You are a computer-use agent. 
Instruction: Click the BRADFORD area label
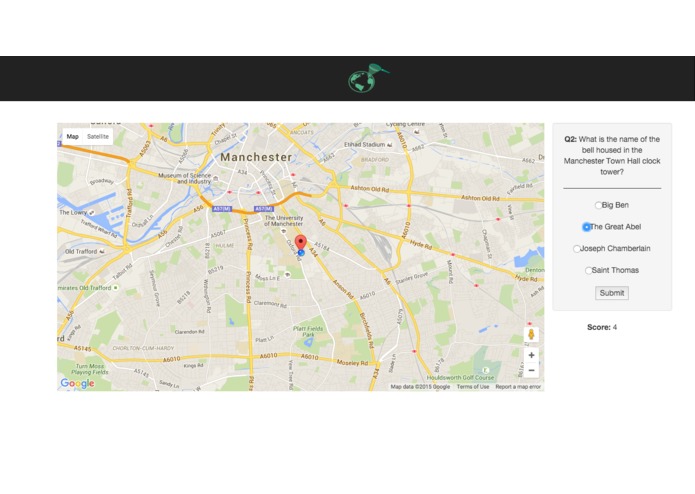pyautogui.click(x=375, y=159)
